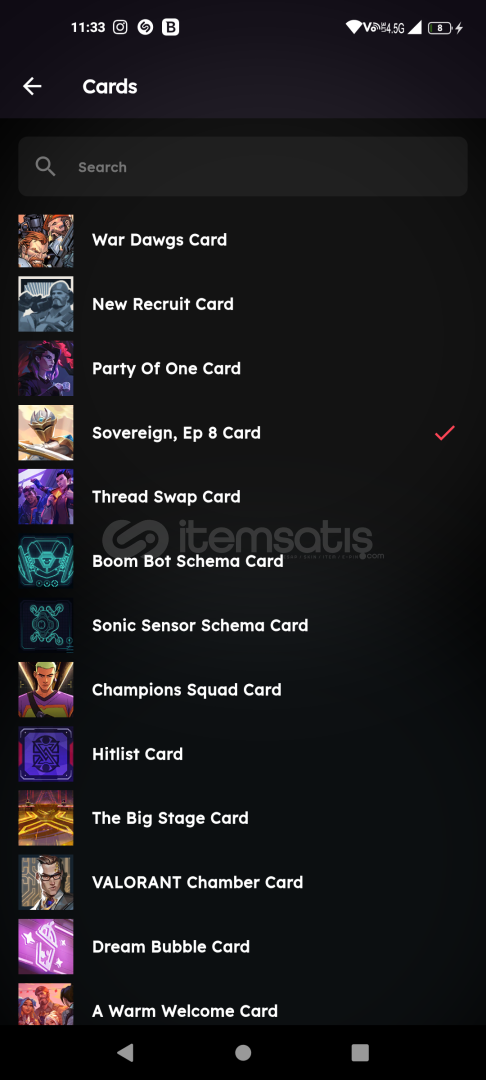Select the Boom Bot Schema Card icon
This screenshot has height=1080, width=486.
[45, 561]
